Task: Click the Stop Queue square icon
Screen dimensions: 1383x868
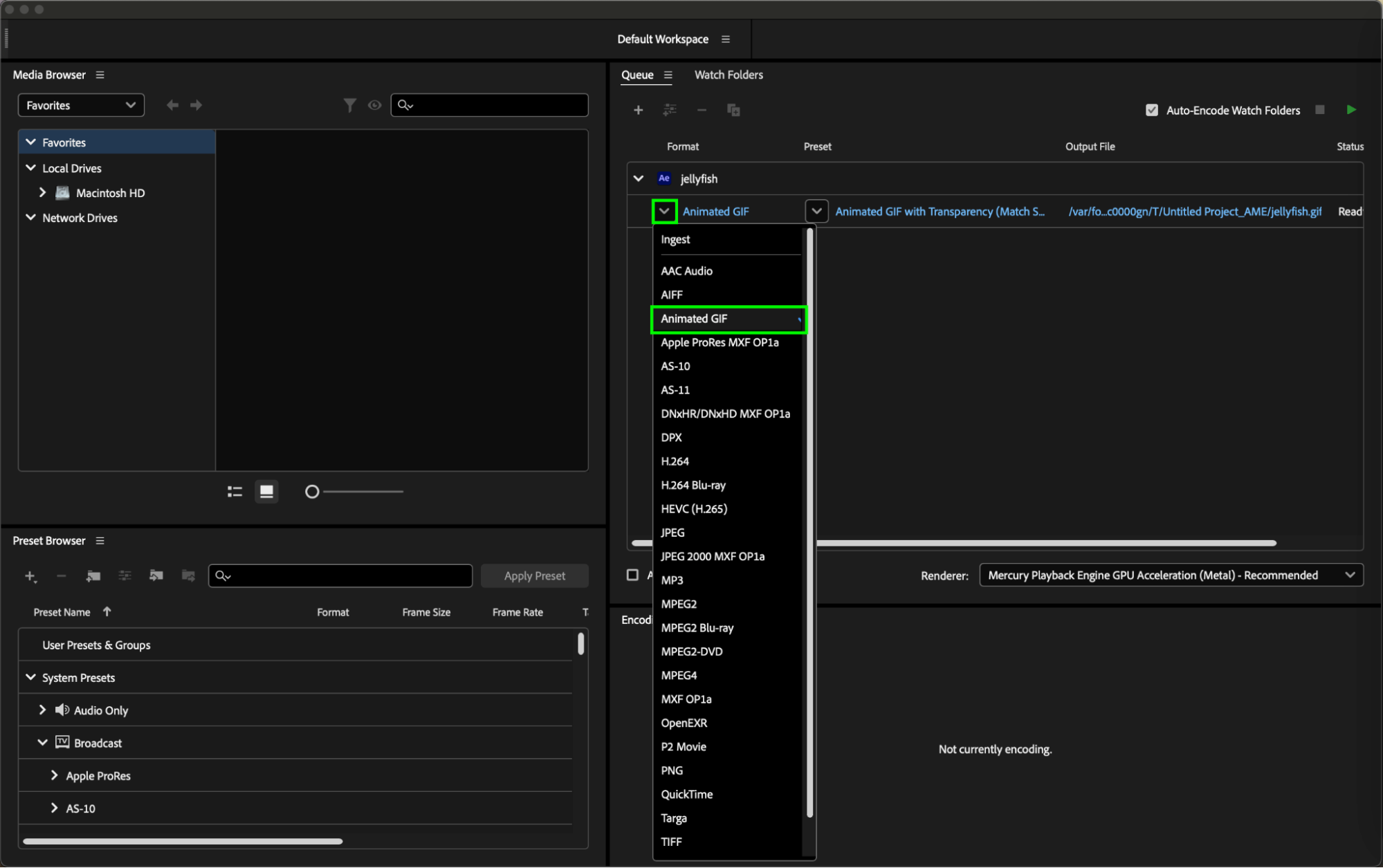Action: [x=1319, y=110]
